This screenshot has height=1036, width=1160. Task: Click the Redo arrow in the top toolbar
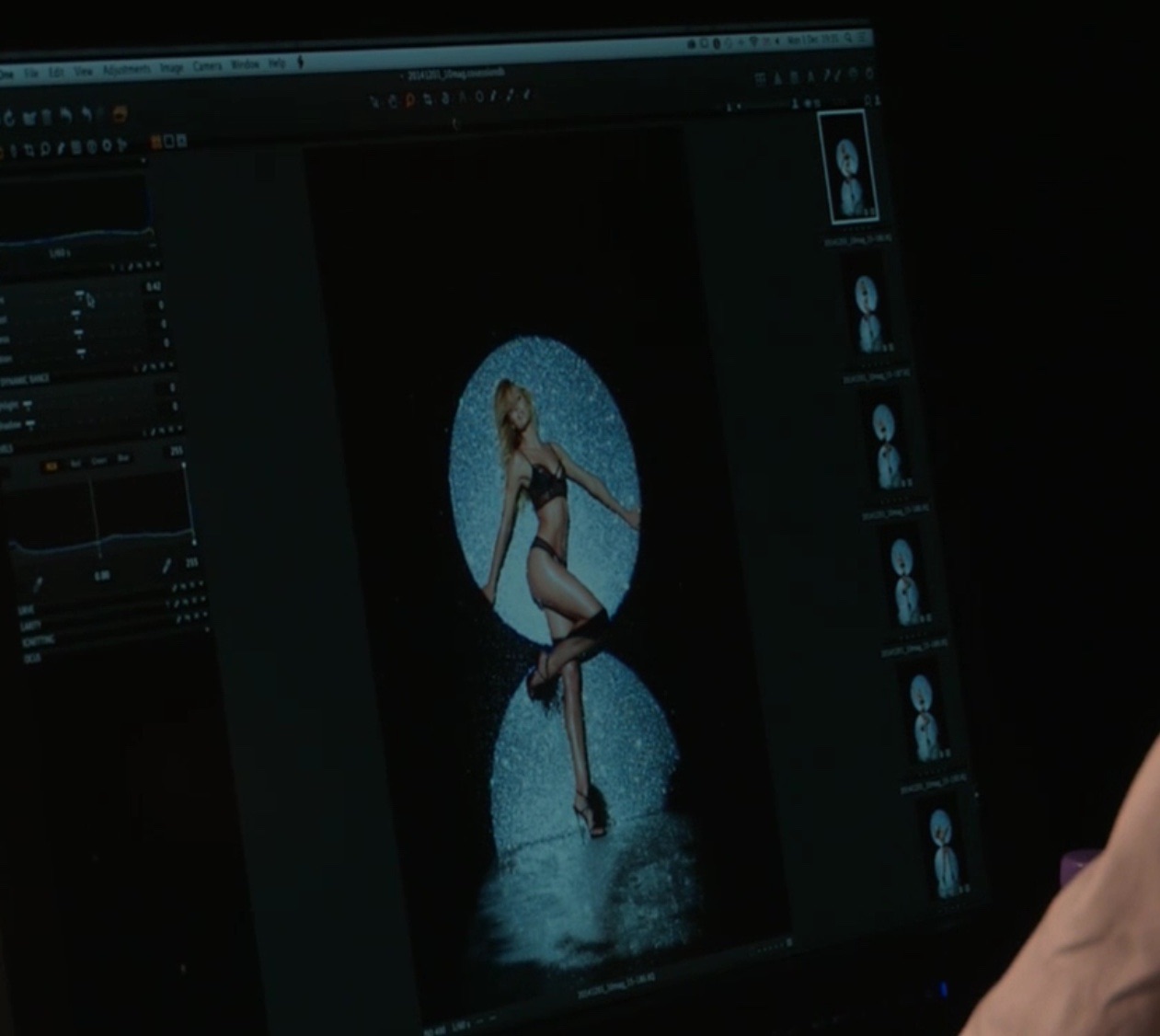coord(87,116)
